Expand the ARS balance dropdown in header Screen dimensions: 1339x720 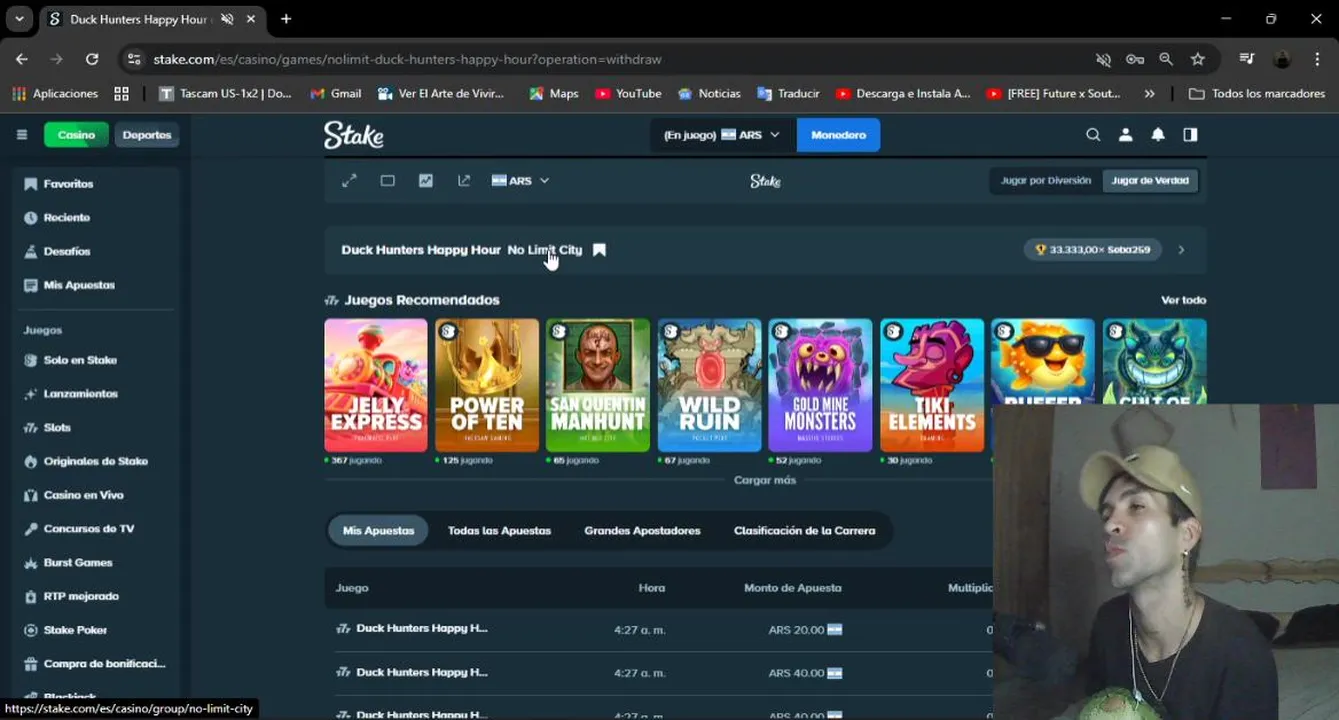point(722,135)
